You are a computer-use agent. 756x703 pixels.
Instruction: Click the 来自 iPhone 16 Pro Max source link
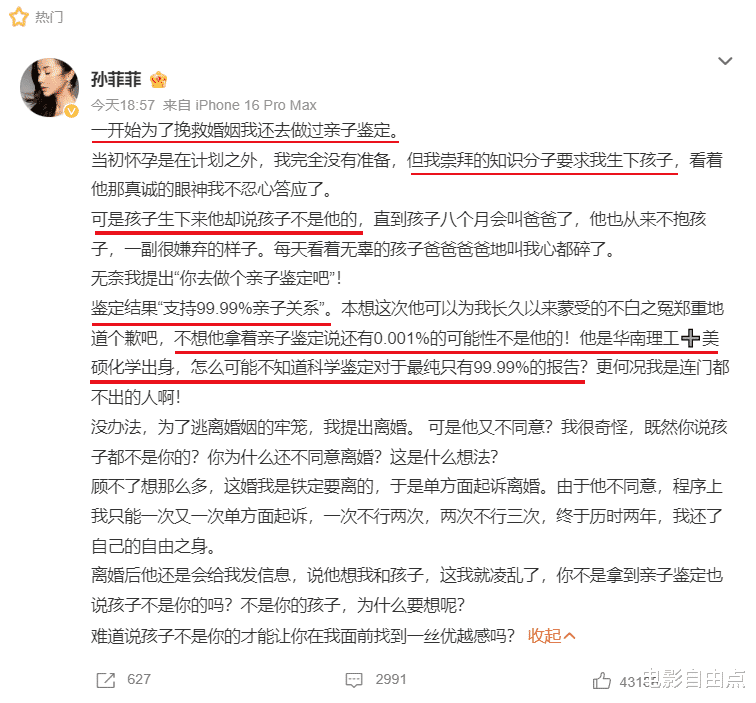pos(240,105)
